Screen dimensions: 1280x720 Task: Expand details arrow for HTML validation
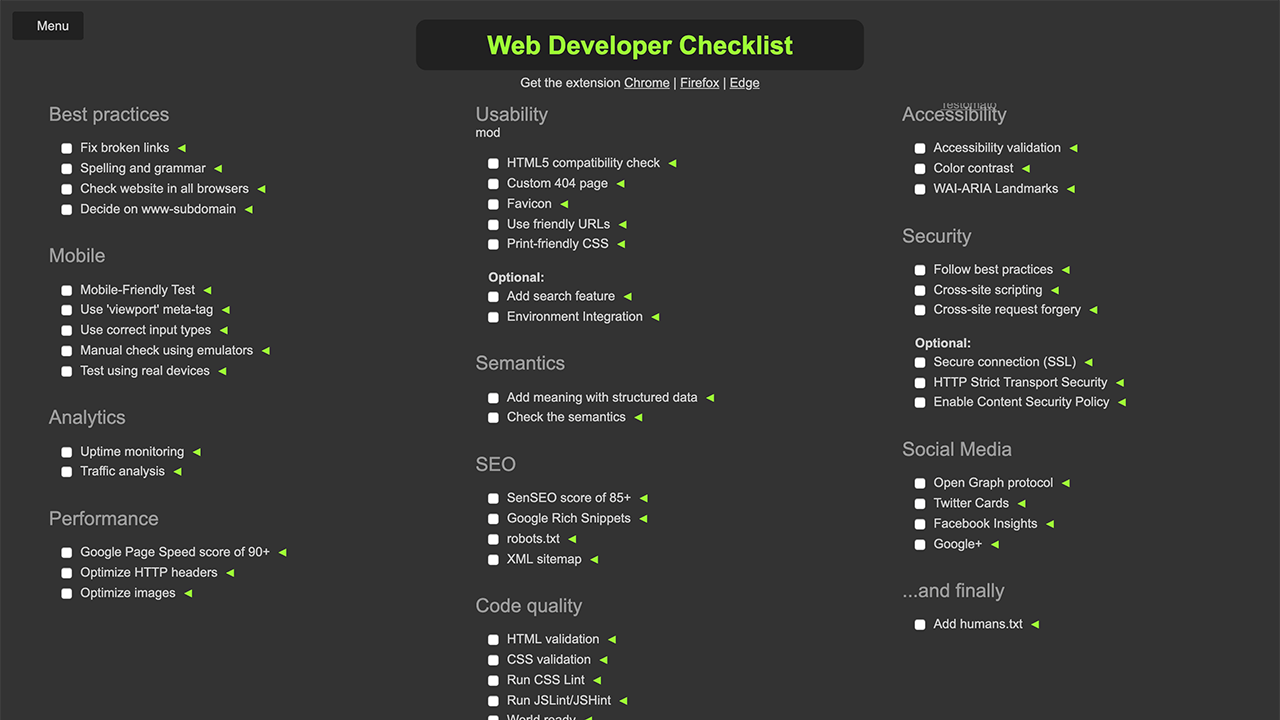pos(612,640)
